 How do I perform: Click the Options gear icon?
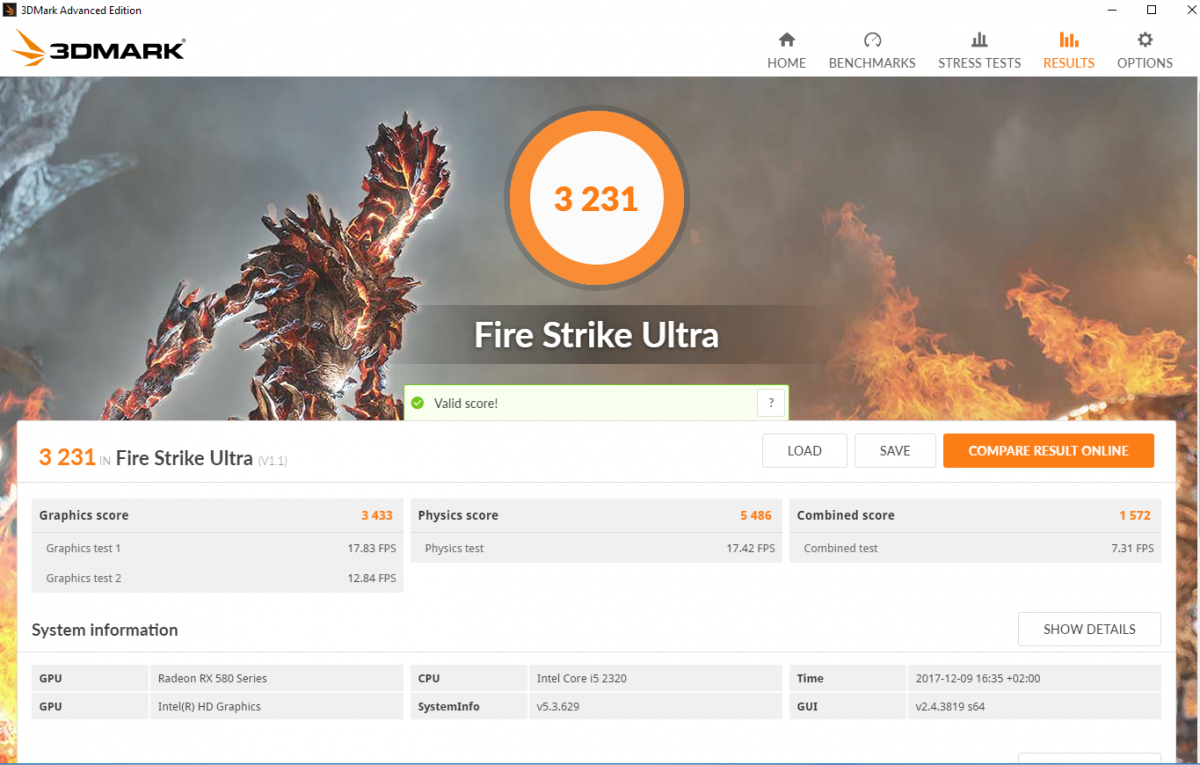[1145, 40]
